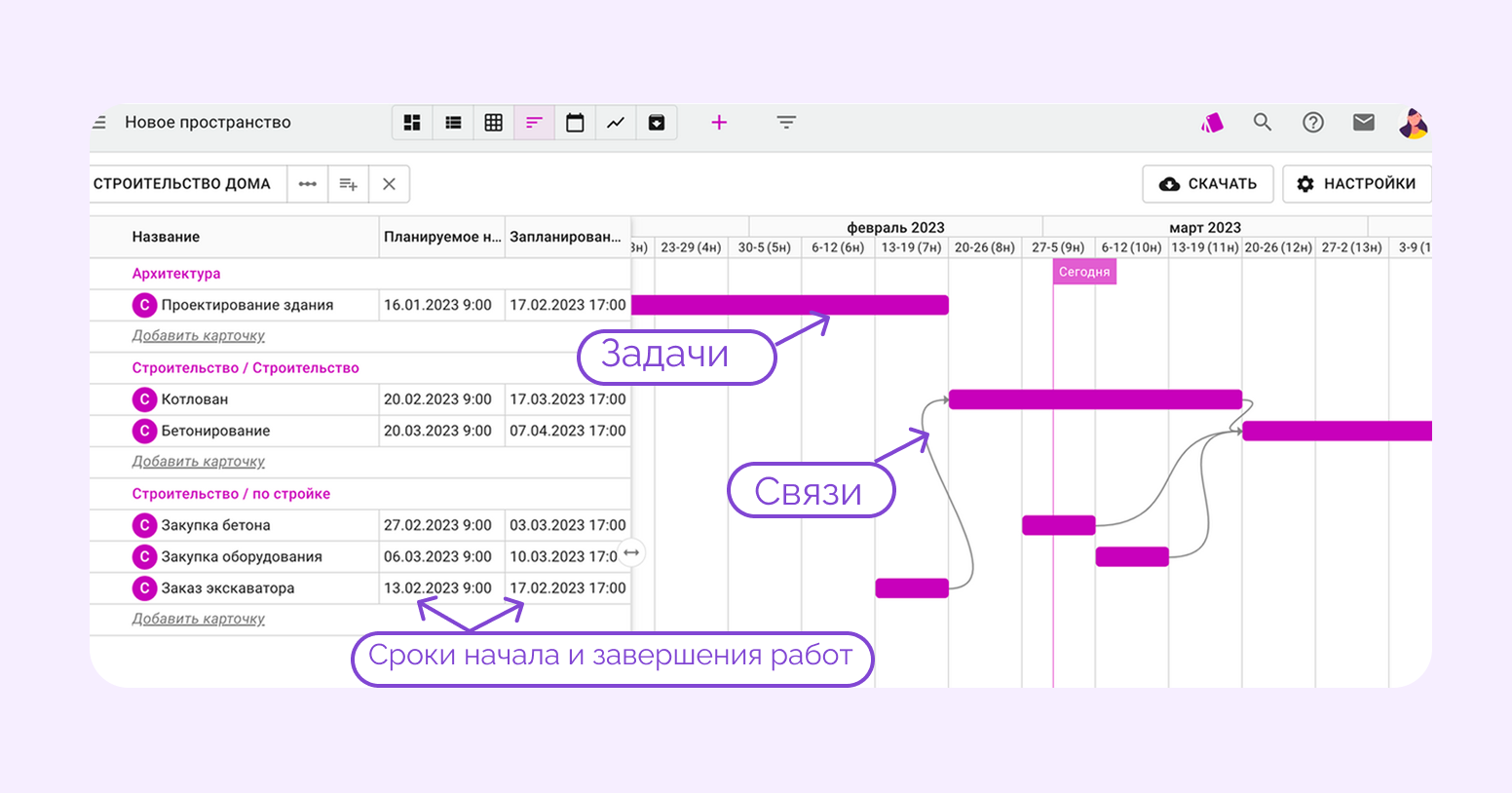Switch to the board (dashboard) view

[412, 123]
